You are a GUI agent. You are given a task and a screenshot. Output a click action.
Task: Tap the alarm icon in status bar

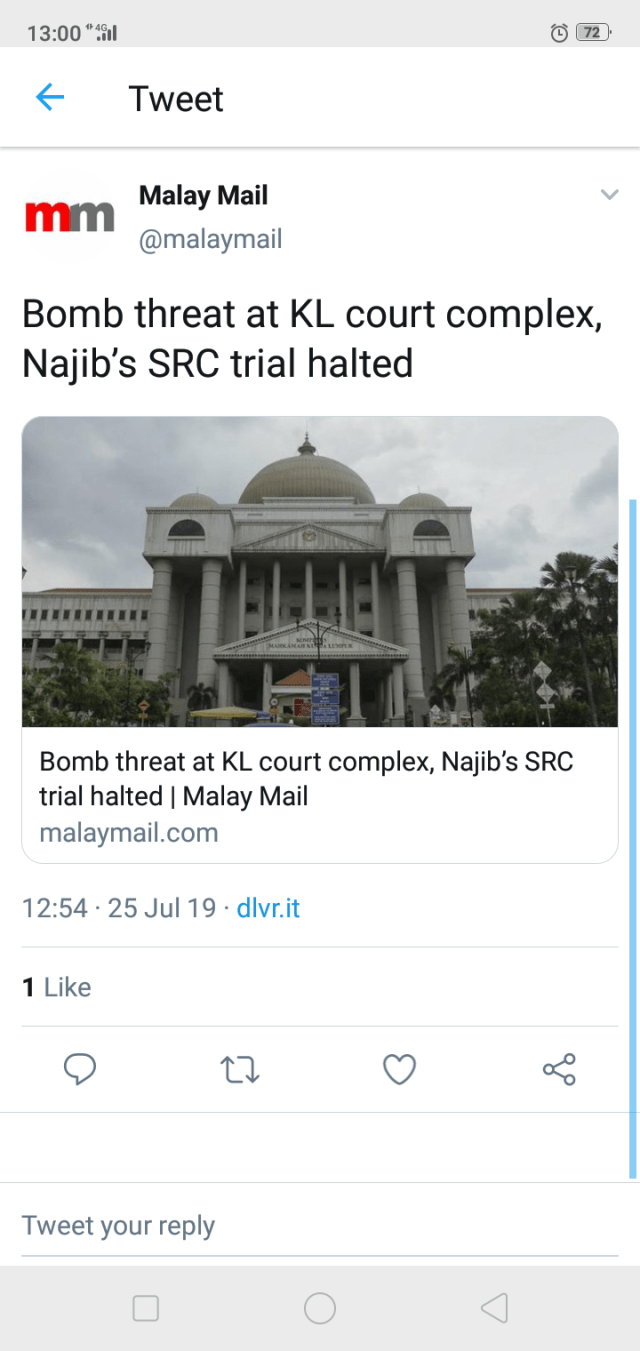pyautogui.click(x=559, y=33)
